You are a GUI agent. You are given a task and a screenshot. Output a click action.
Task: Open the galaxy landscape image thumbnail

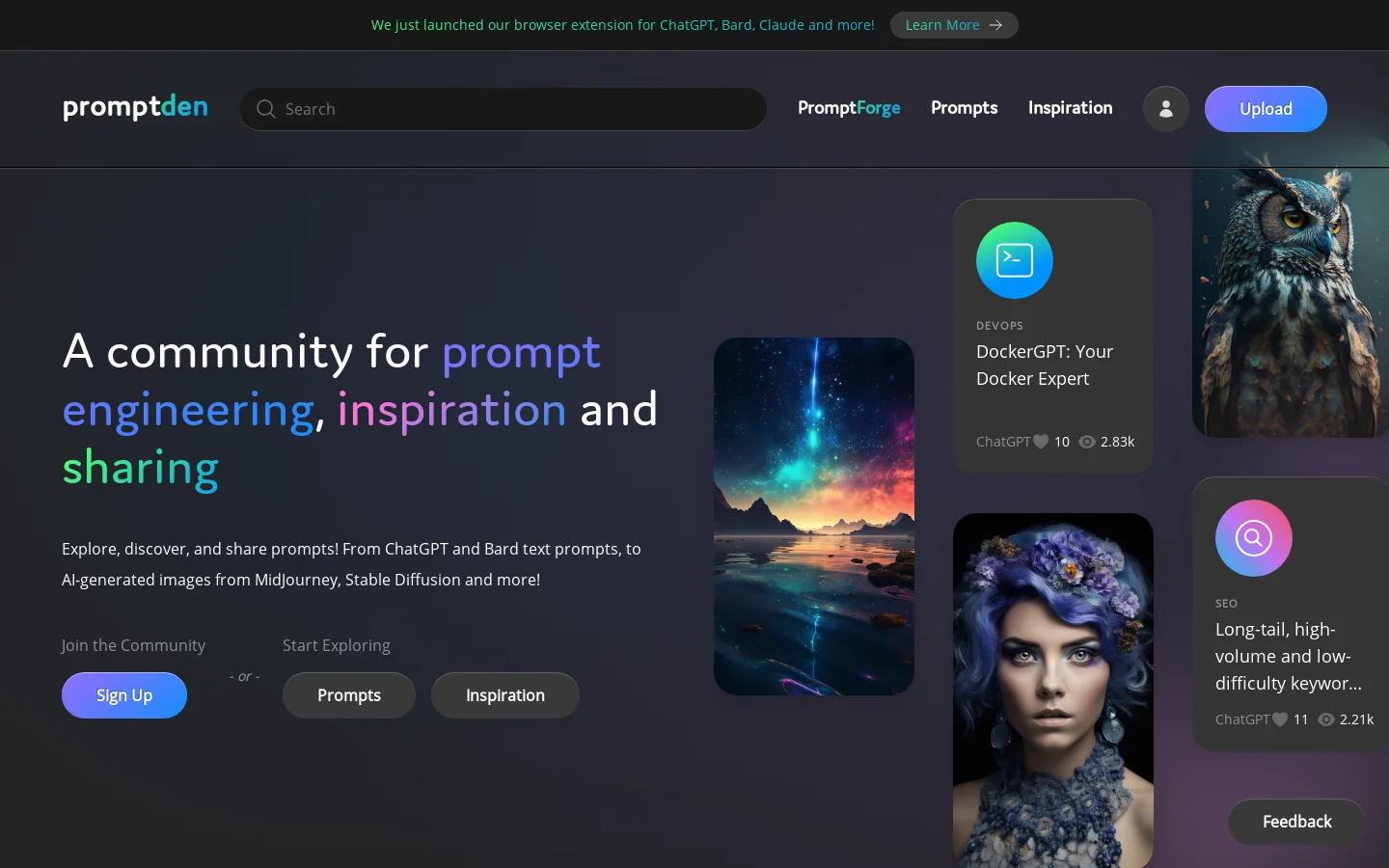[x=814, y=516]
